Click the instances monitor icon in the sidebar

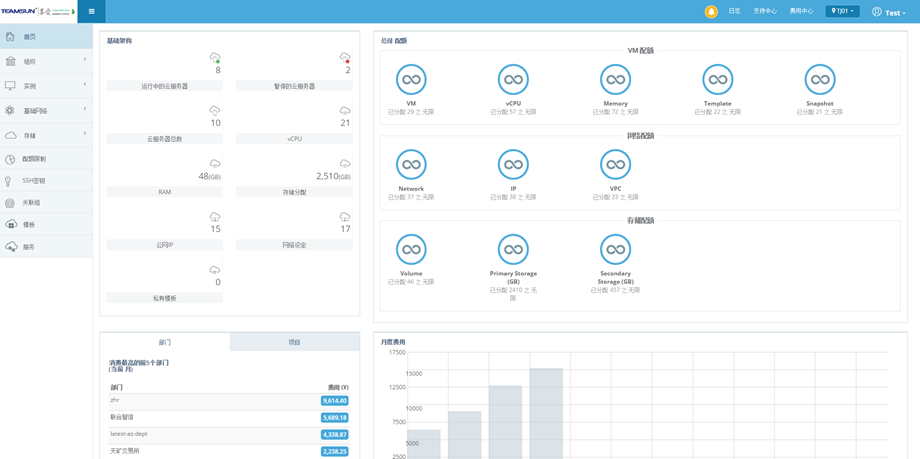pyautogui.click(x=10, y=86)
